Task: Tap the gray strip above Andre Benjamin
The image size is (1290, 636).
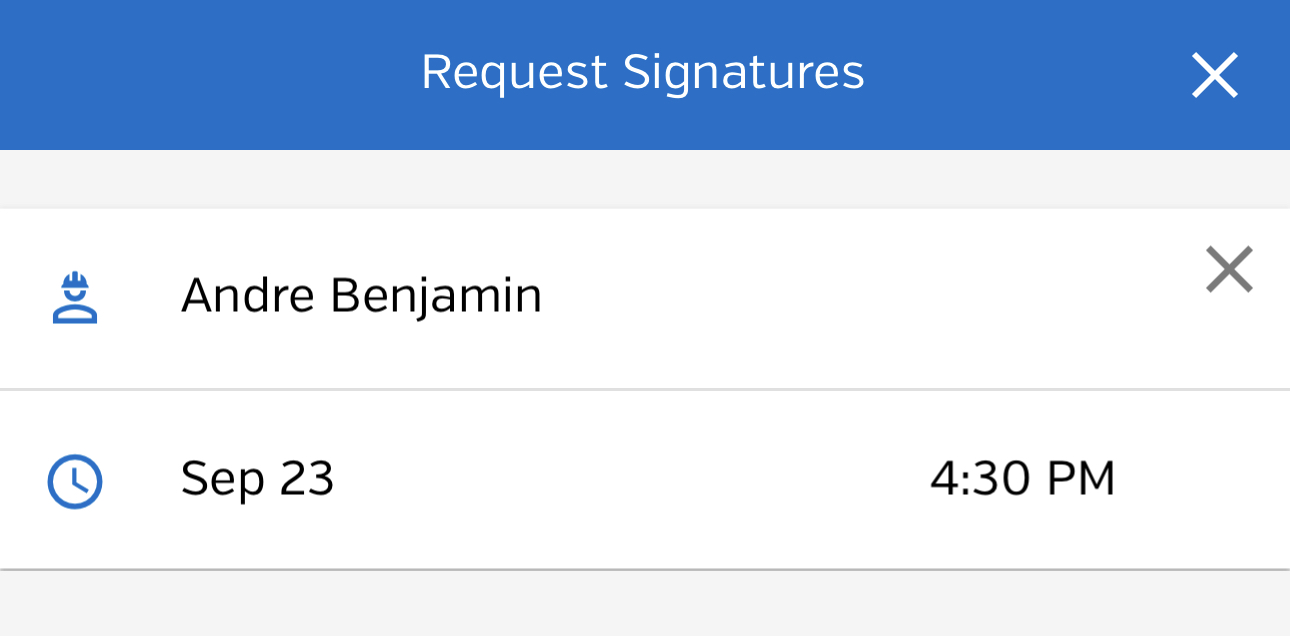Action: click(645, 179)
